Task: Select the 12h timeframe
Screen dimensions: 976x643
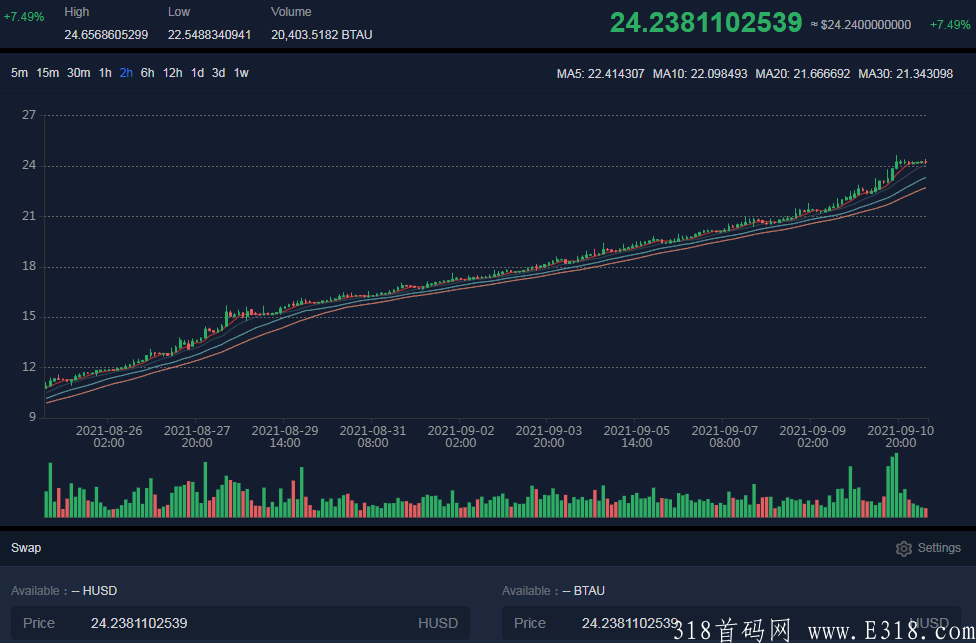Action: click(171, 72)
